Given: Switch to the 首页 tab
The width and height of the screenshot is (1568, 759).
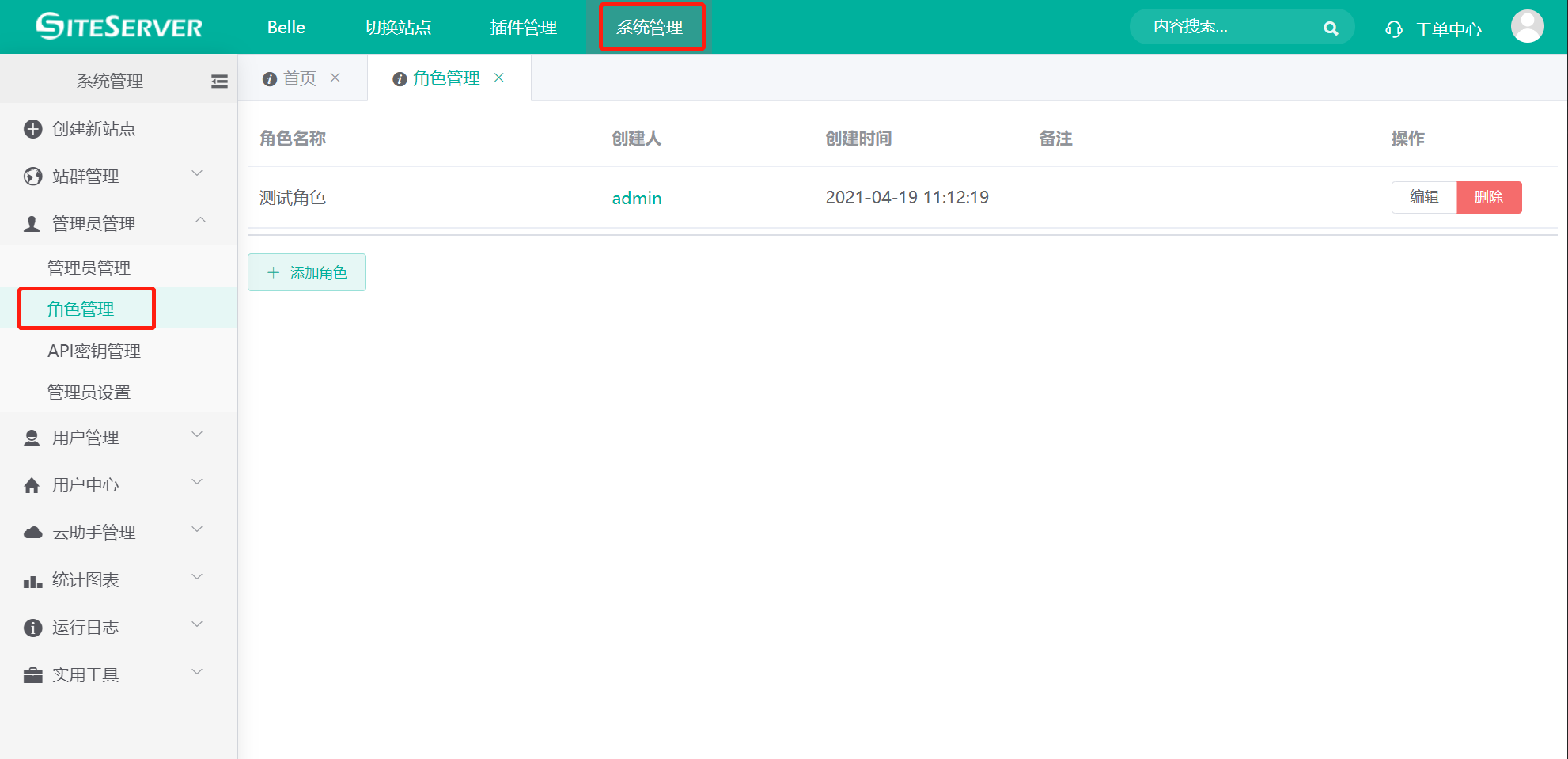Looking at the screenshot, I should tap(299, 78).
